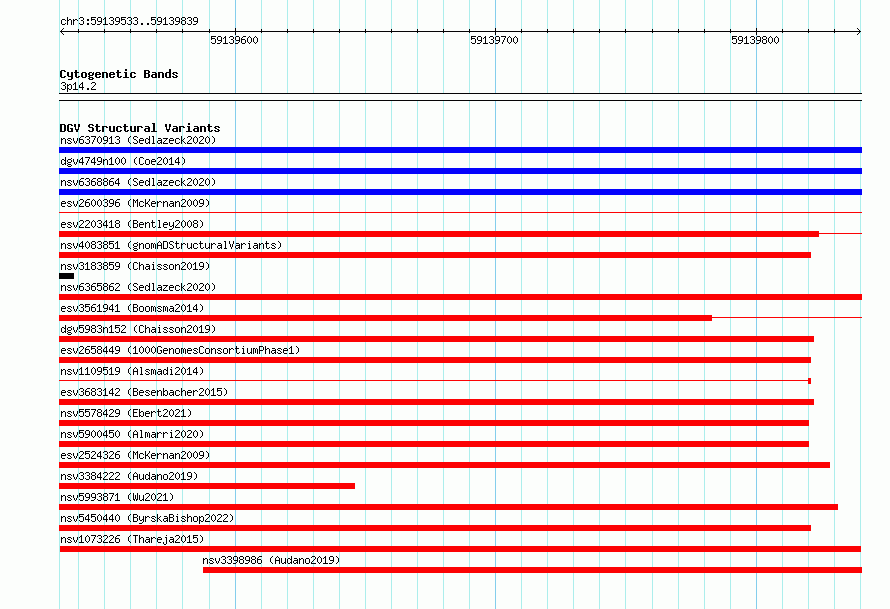
Task: Open variant label nsv5578429 (Ebert2021)
Action: 126,413
